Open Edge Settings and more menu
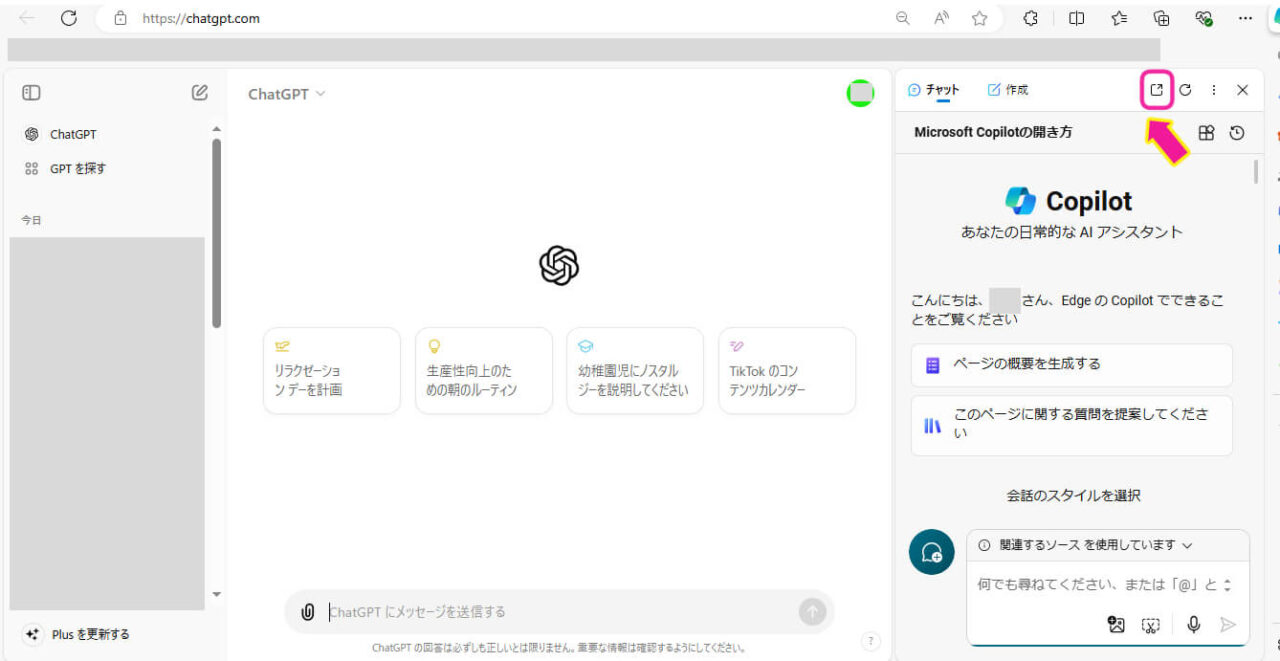1280x661 pixels. [1245, 18]
